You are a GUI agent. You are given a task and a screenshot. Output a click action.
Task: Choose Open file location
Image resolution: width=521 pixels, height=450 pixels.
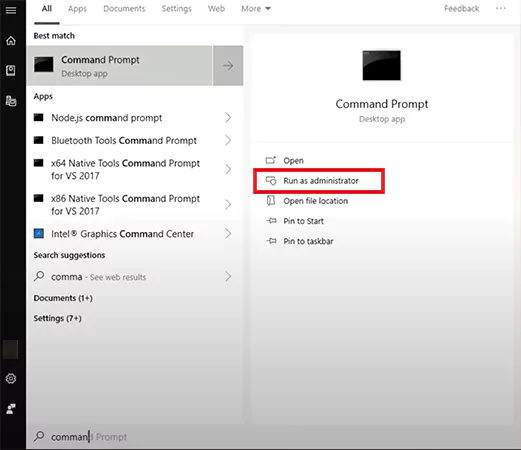316,201
